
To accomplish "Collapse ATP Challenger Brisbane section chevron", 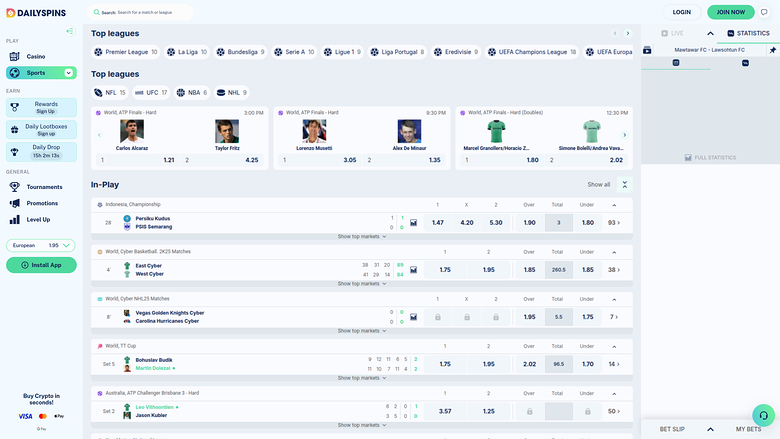I will click(x=614, y=394).
